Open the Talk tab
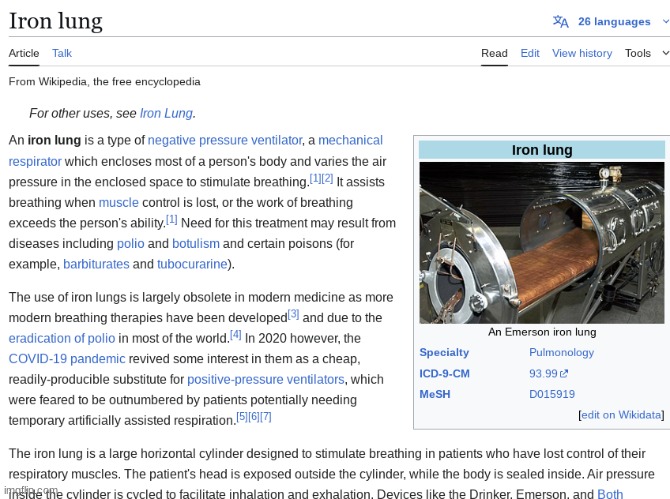Screen dimensions: 670x499 tap(62, 53)
